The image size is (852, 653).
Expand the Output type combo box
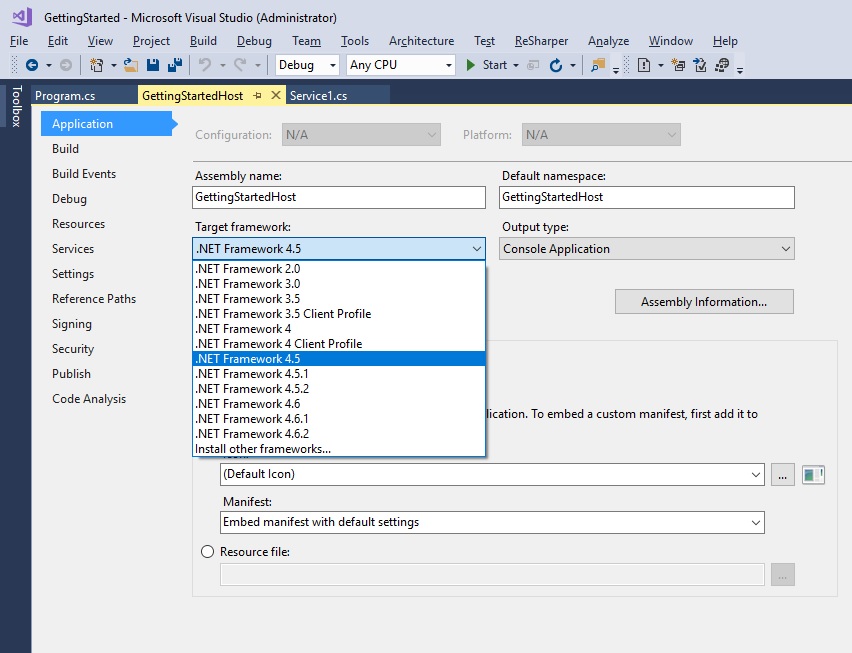coord(647,249)
